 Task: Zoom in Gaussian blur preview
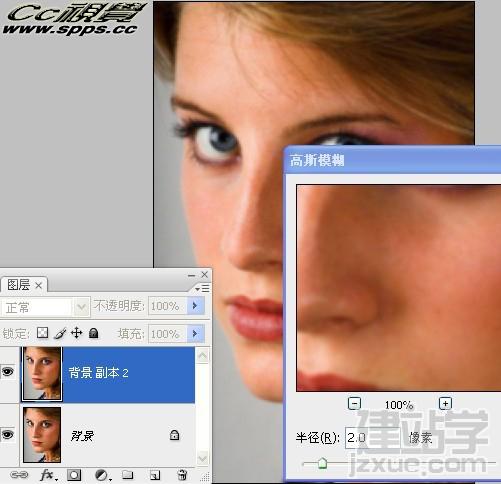click(x=446, y=403)
